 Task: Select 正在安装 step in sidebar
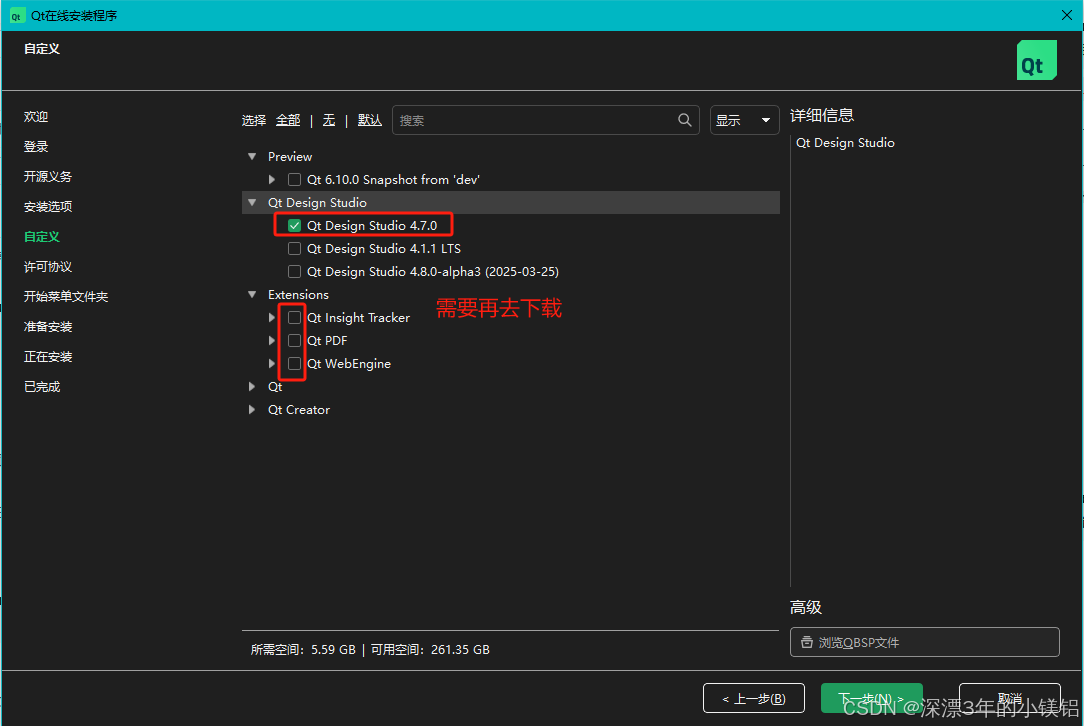(x=48, y=357)
